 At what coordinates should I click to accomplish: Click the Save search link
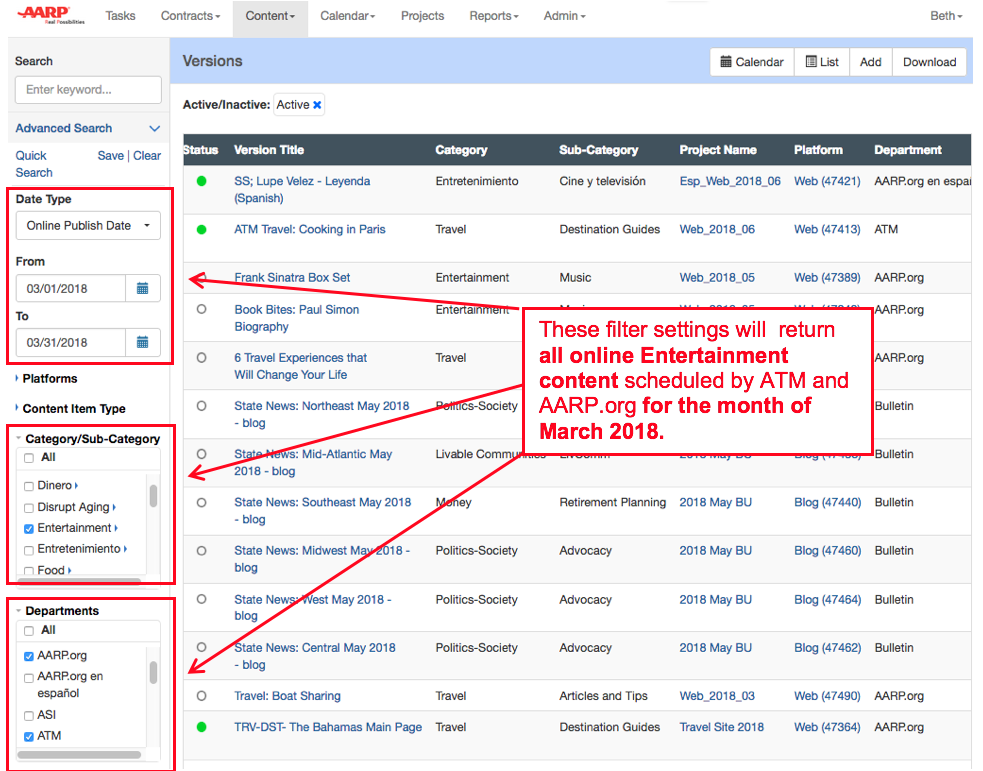click(x=110, y=155)
